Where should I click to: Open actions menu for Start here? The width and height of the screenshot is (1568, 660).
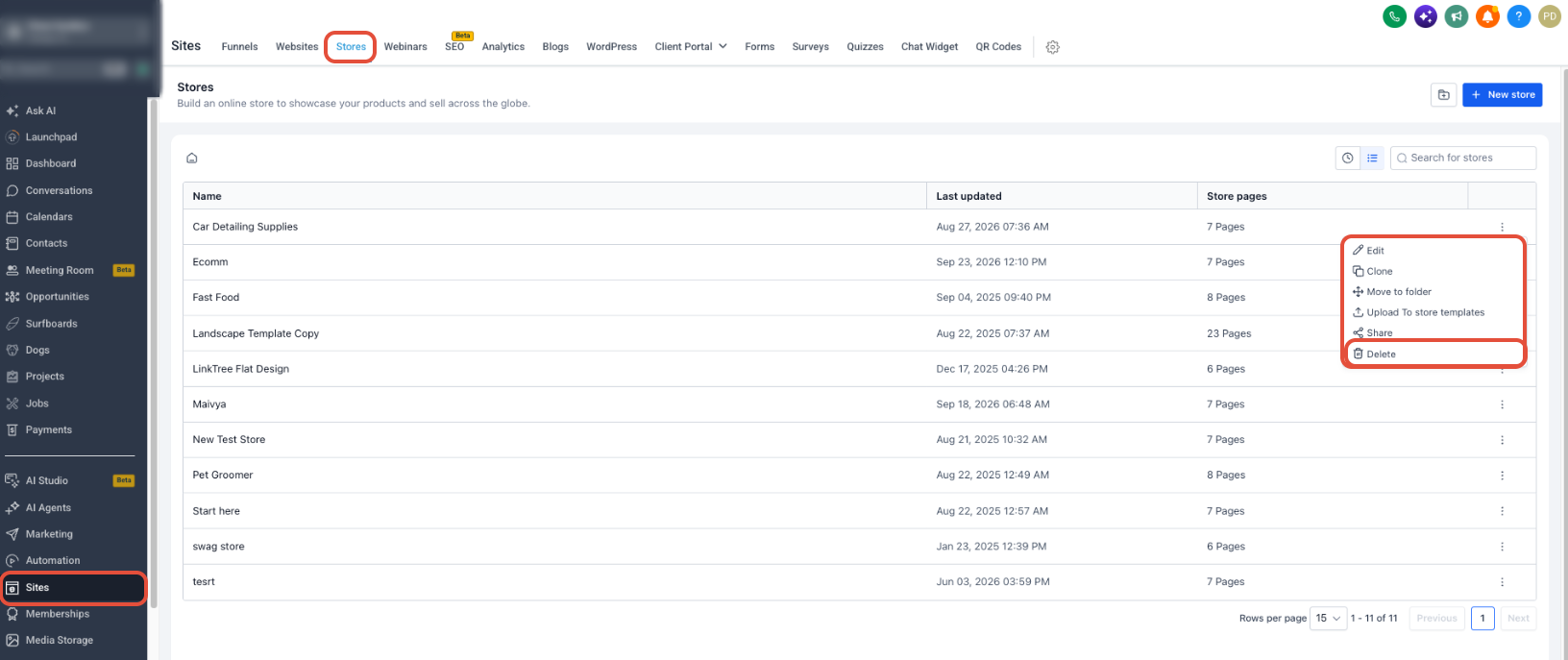[x=1502, y=511]
